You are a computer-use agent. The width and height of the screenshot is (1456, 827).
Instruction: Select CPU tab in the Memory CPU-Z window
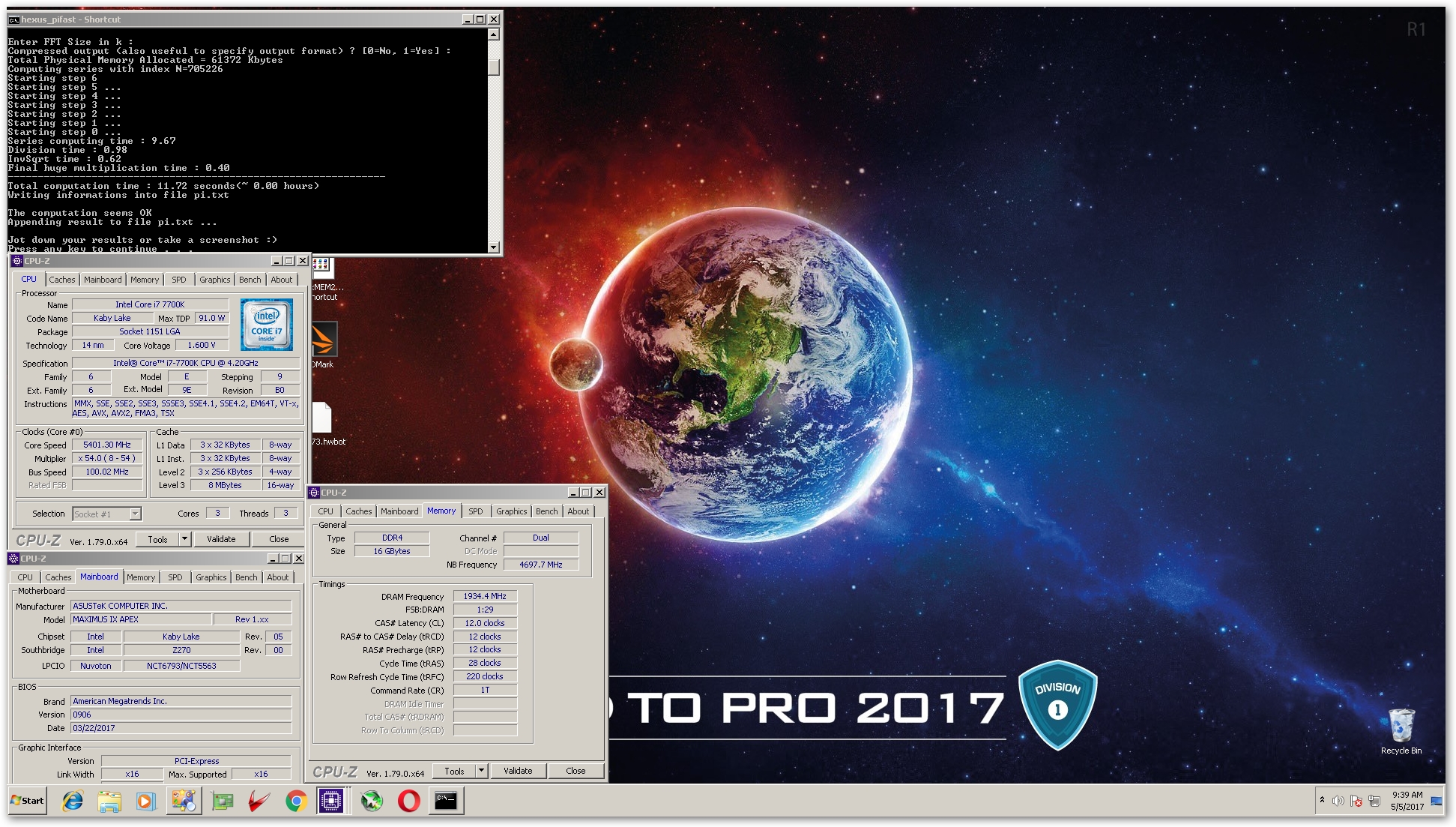pyautogui.click(x=325, y=511)
